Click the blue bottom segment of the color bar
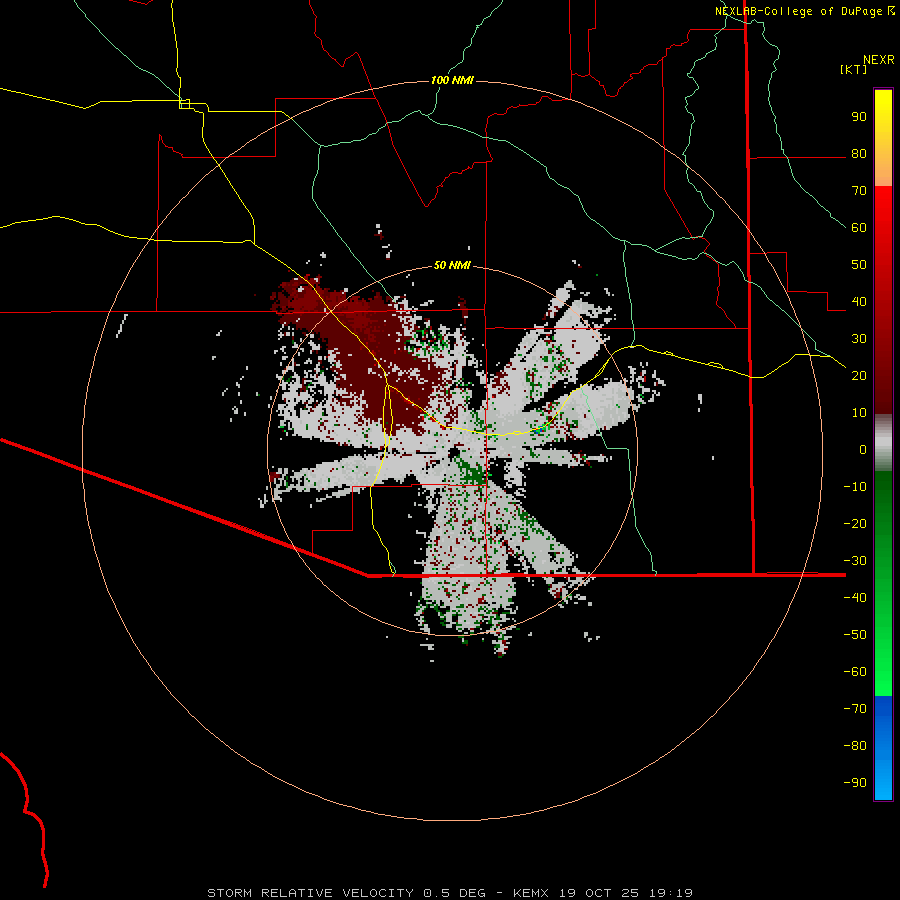Image resolution: width=900 pixels, height=900 pixels. coord(883,748)
